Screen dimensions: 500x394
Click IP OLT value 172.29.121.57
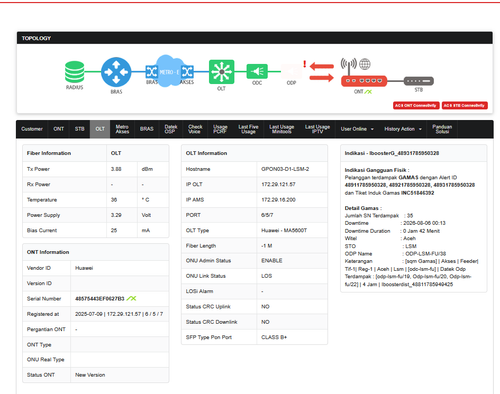[x=278, y=184]
